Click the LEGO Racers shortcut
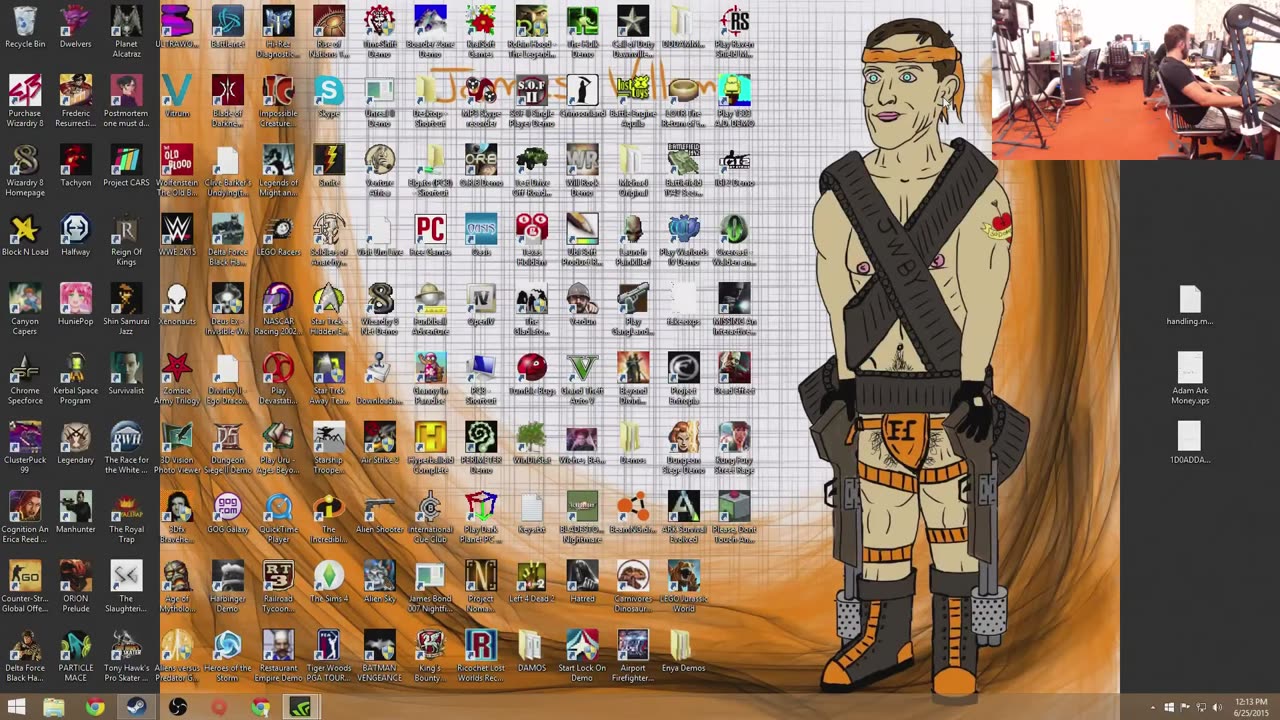This screenshot has width=1280, height=720. click(x=278, y=235)
